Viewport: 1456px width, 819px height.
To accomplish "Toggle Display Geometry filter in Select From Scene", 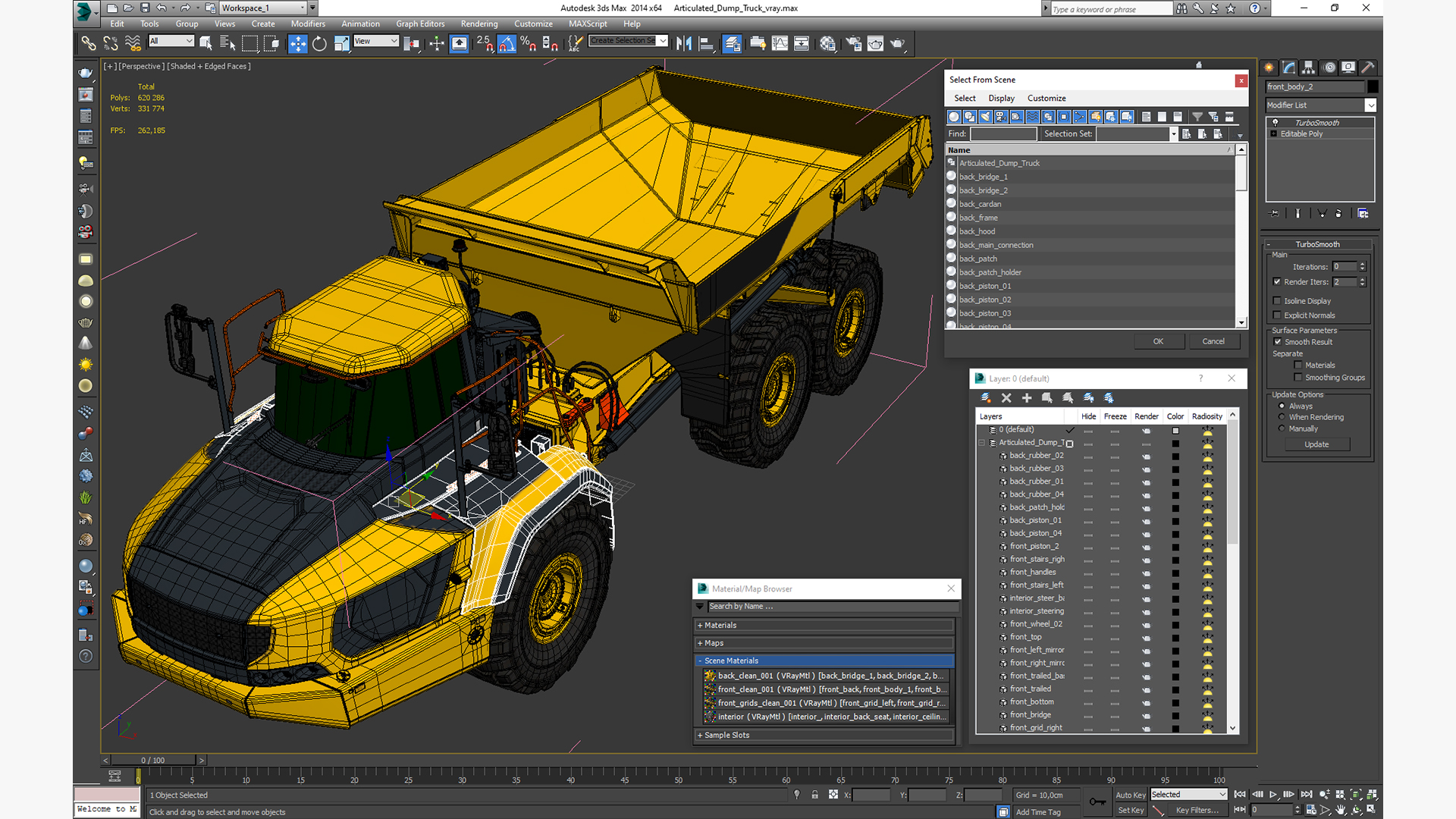I will pos(954,117).
